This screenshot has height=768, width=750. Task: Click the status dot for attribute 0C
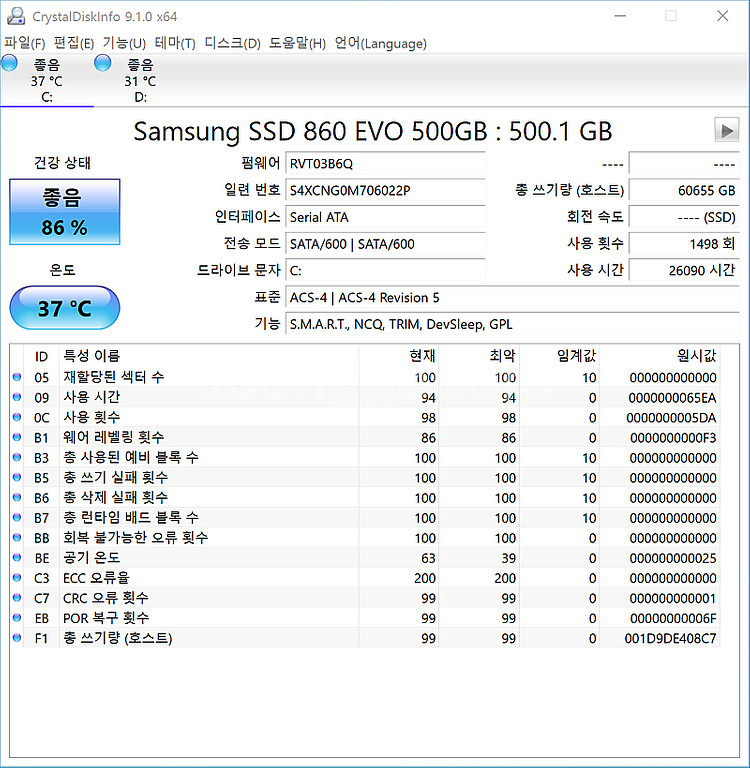[x=17, y=417]
